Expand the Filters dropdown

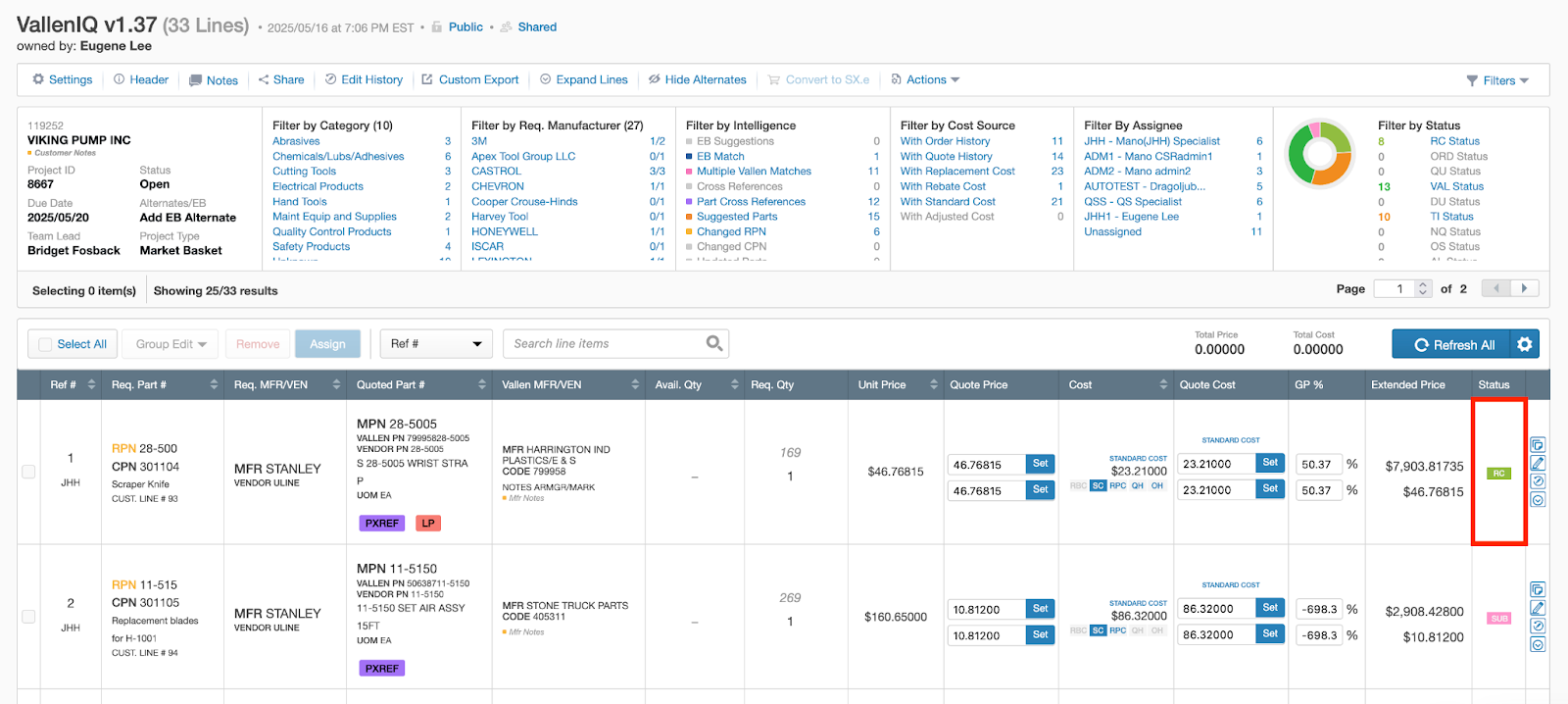(x=1497, y=80)
